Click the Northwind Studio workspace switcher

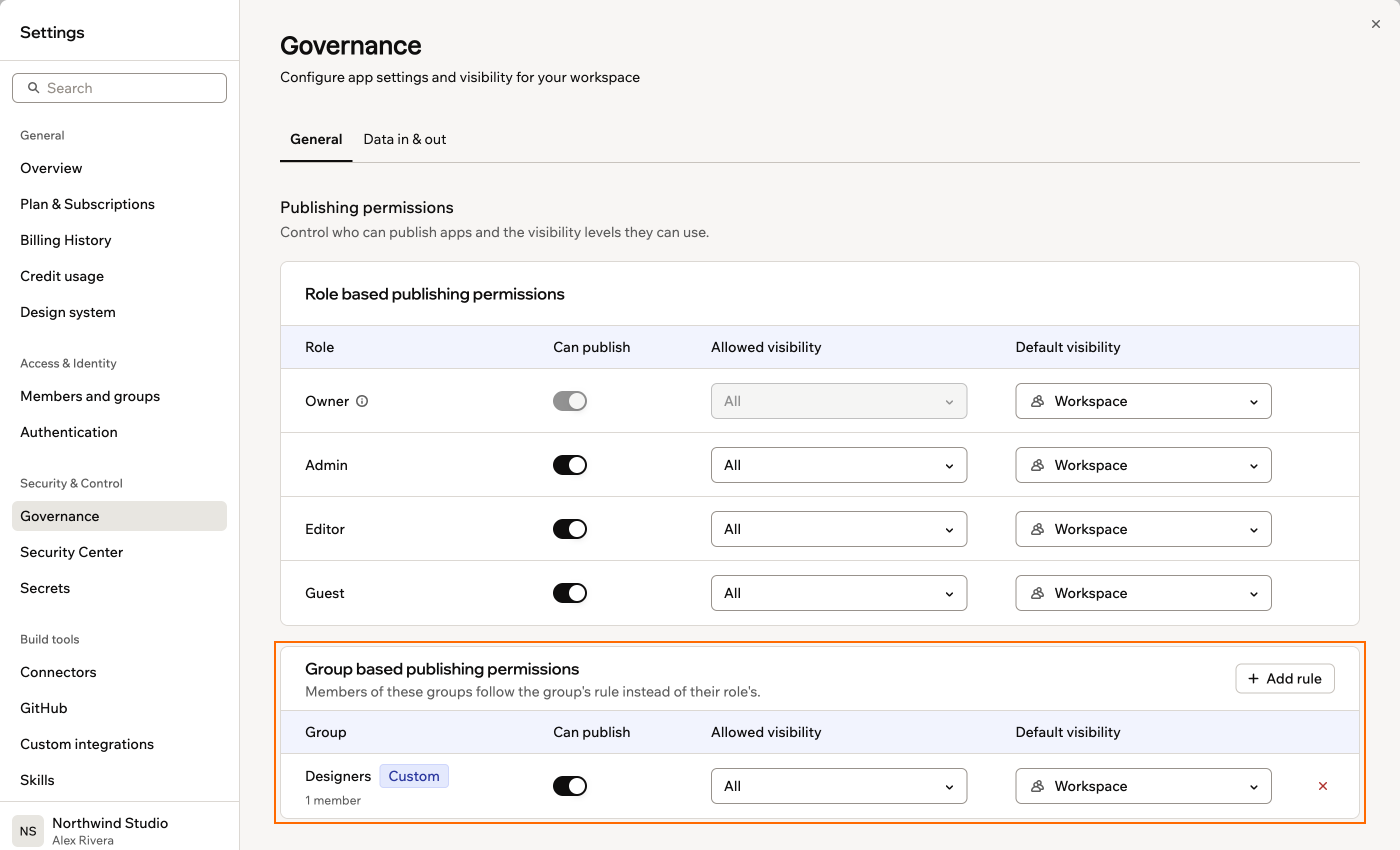(119, 830)
